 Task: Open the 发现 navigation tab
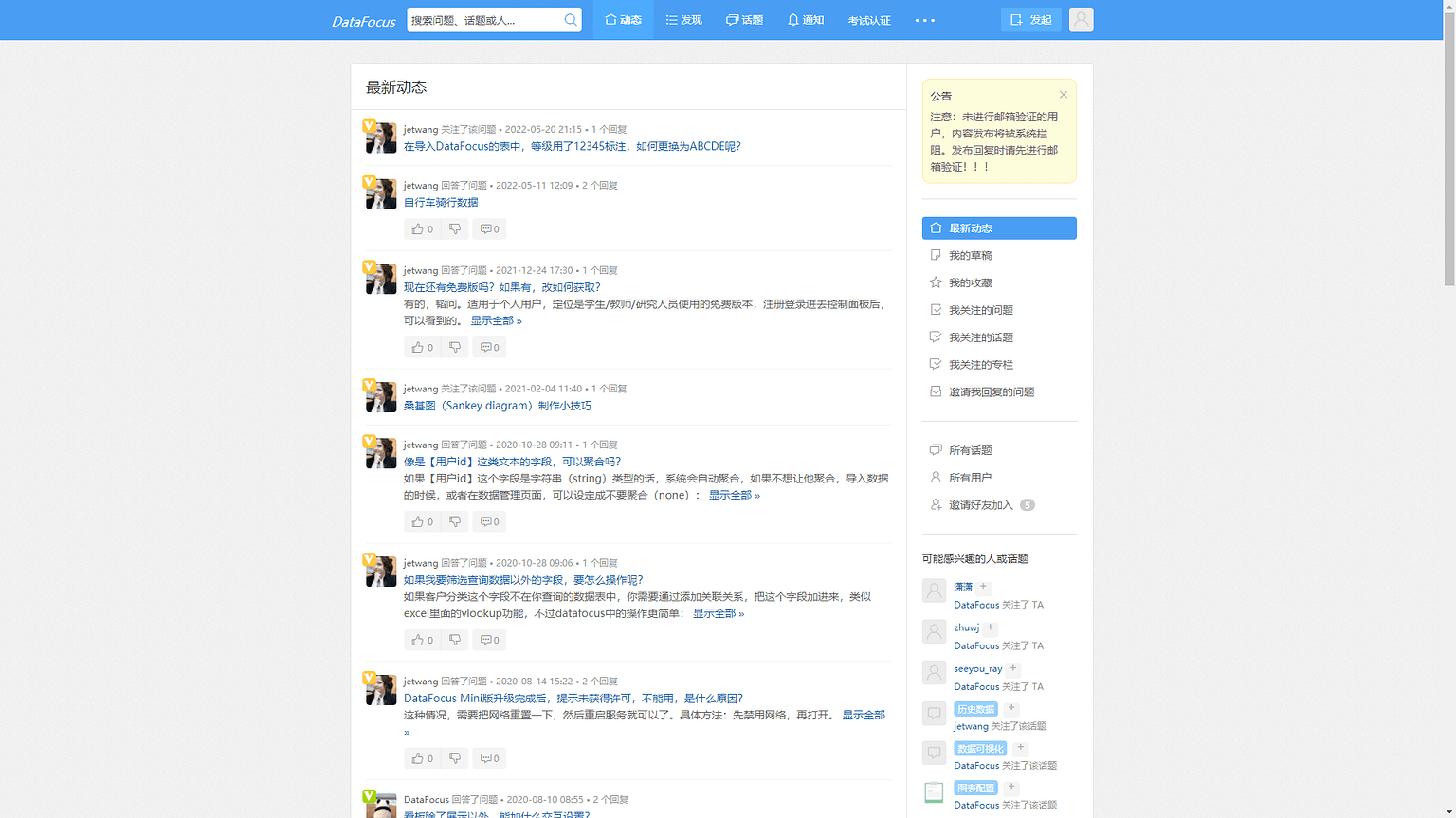[684, 20]
